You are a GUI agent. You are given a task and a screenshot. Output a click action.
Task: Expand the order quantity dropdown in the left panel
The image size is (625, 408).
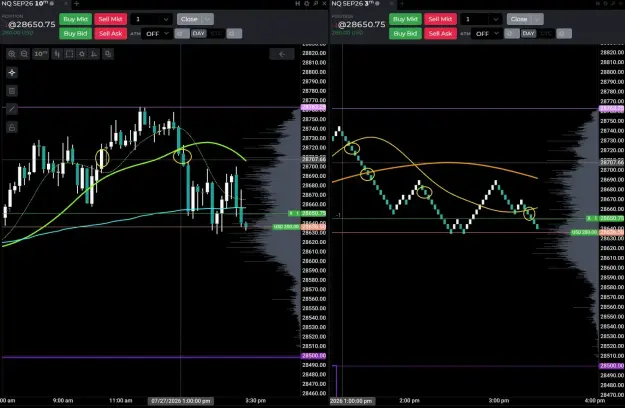pyautogui.click(x=166, y=19)
